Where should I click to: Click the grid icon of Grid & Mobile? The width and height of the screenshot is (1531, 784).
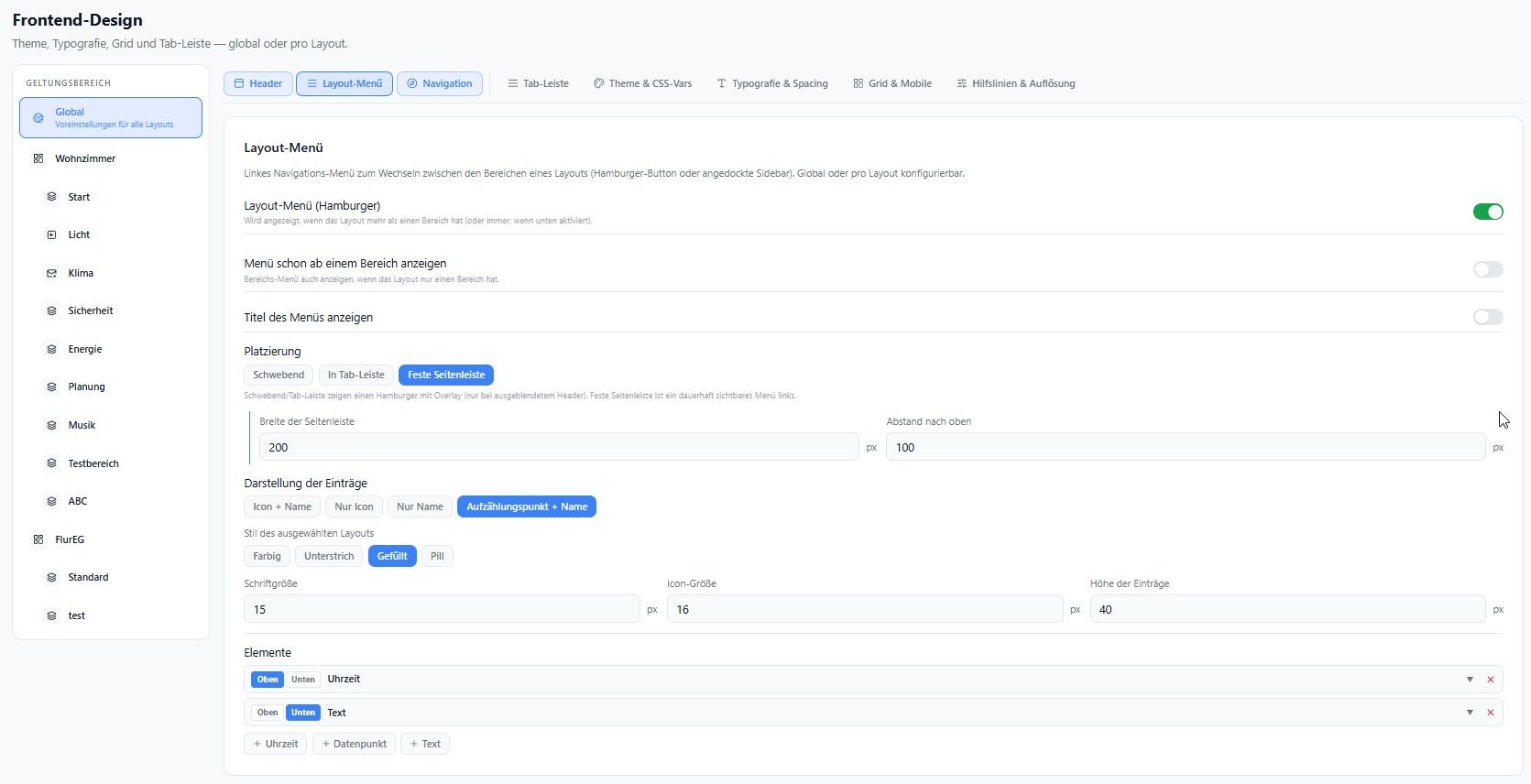click(858, 83)
